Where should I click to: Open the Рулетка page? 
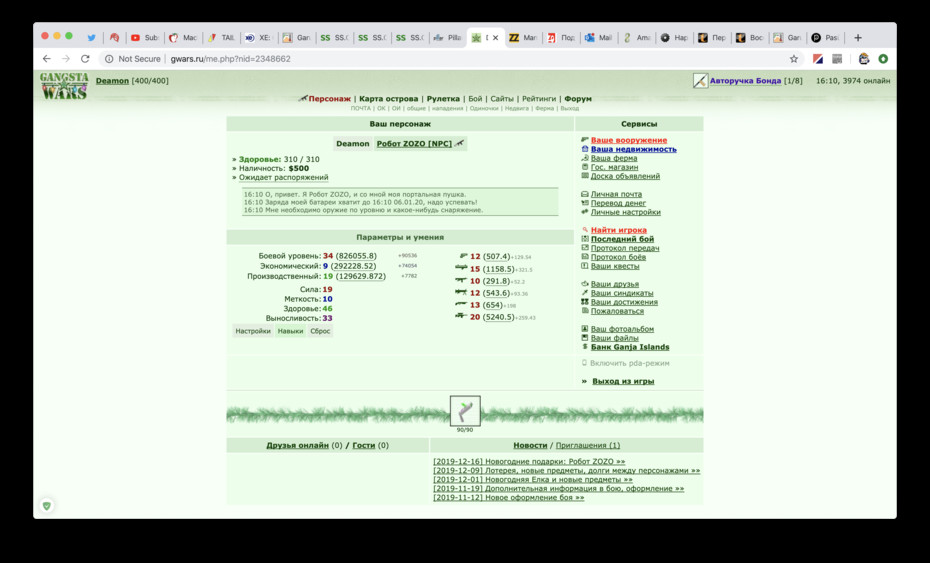(x=443, y=98)
